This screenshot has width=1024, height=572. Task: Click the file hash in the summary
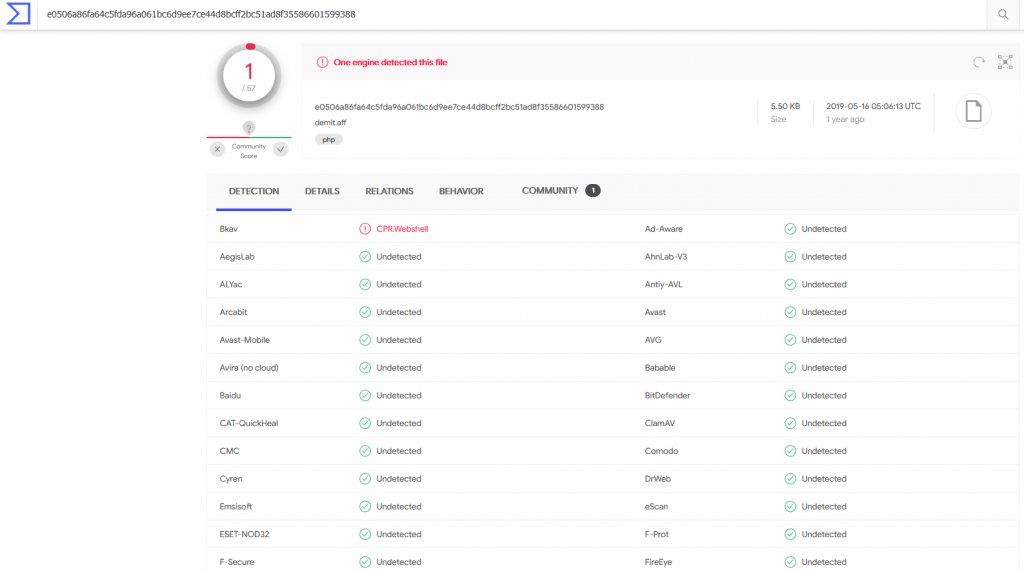459,107
